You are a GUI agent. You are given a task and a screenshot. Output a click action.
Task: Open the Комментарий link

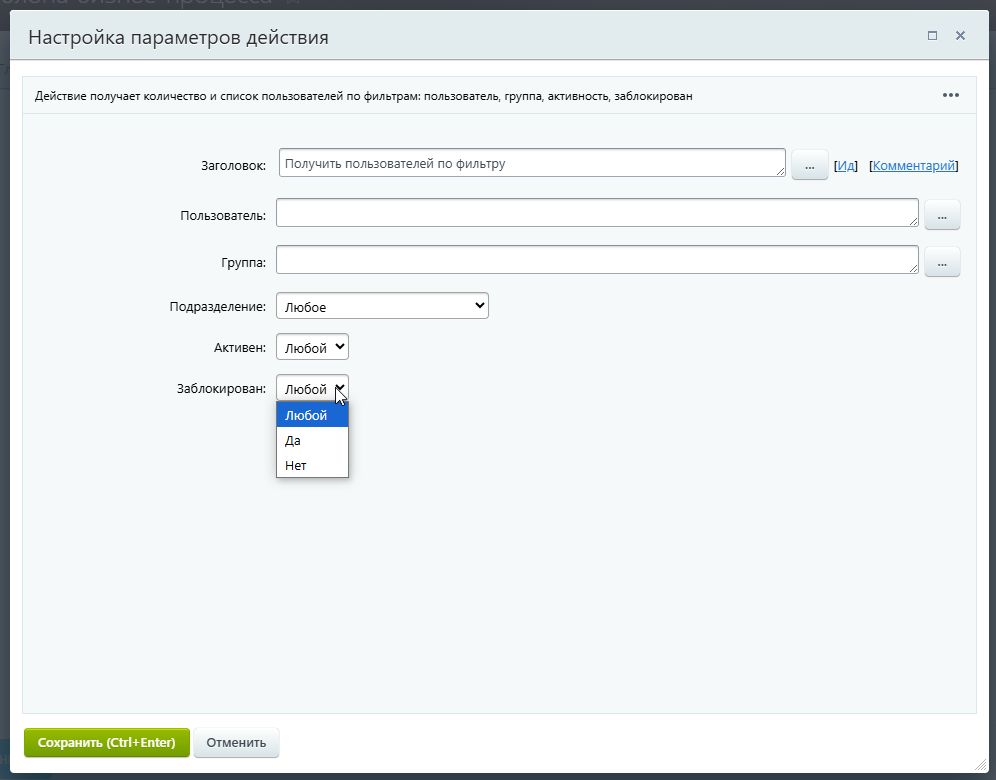pos(914,166)
